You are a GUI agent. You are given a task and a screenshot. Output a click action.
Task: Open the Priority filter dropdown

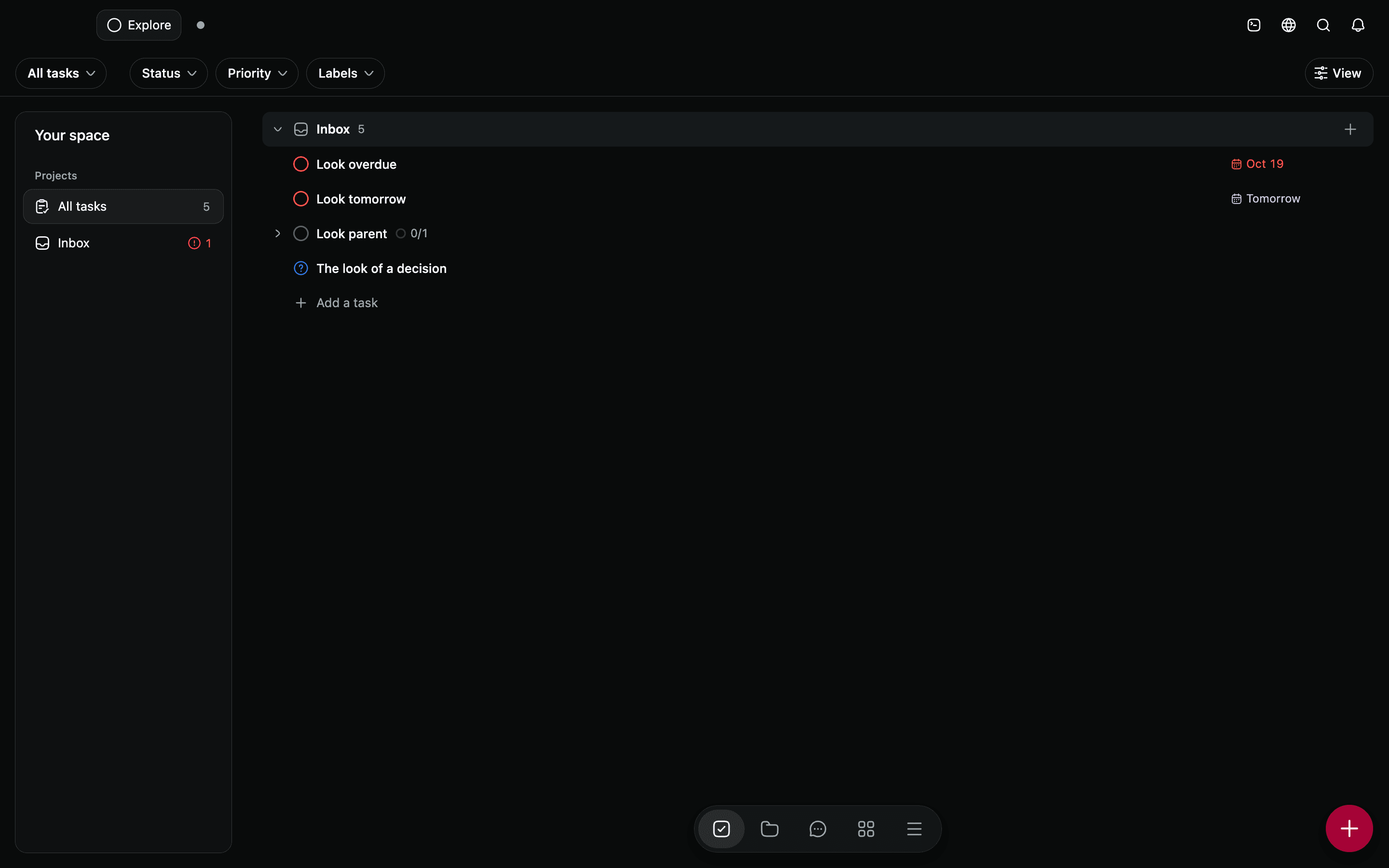(x=257, y=73)
